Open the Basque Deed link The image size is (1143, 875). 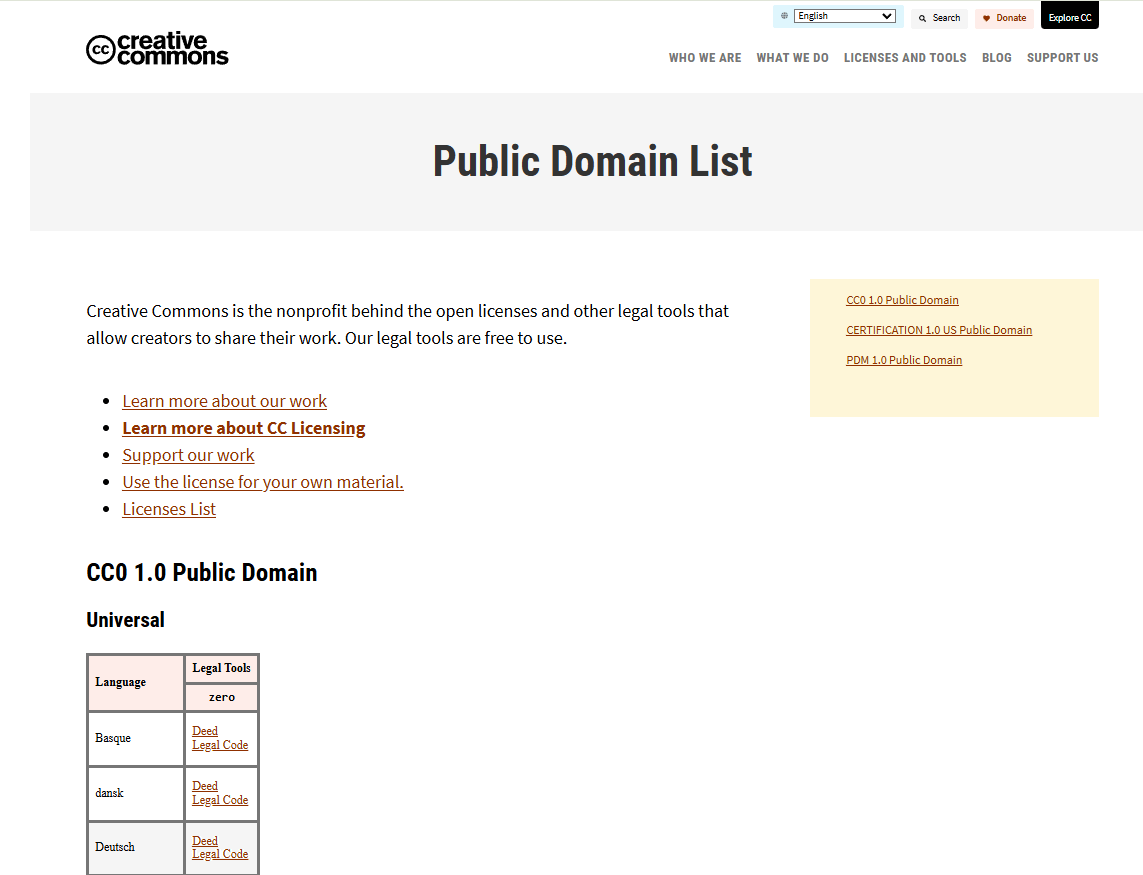205,731
